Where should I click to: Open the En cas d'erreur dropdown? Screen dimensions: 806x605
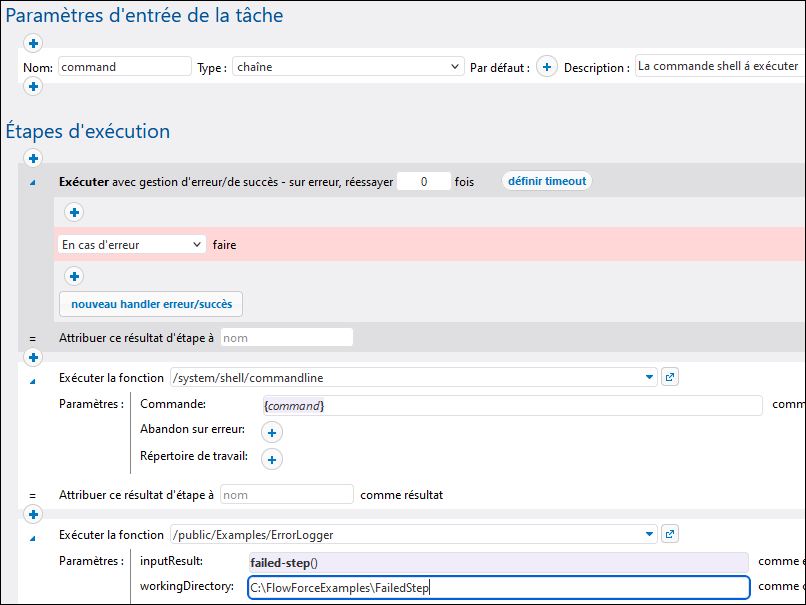[x=131, y=244]
